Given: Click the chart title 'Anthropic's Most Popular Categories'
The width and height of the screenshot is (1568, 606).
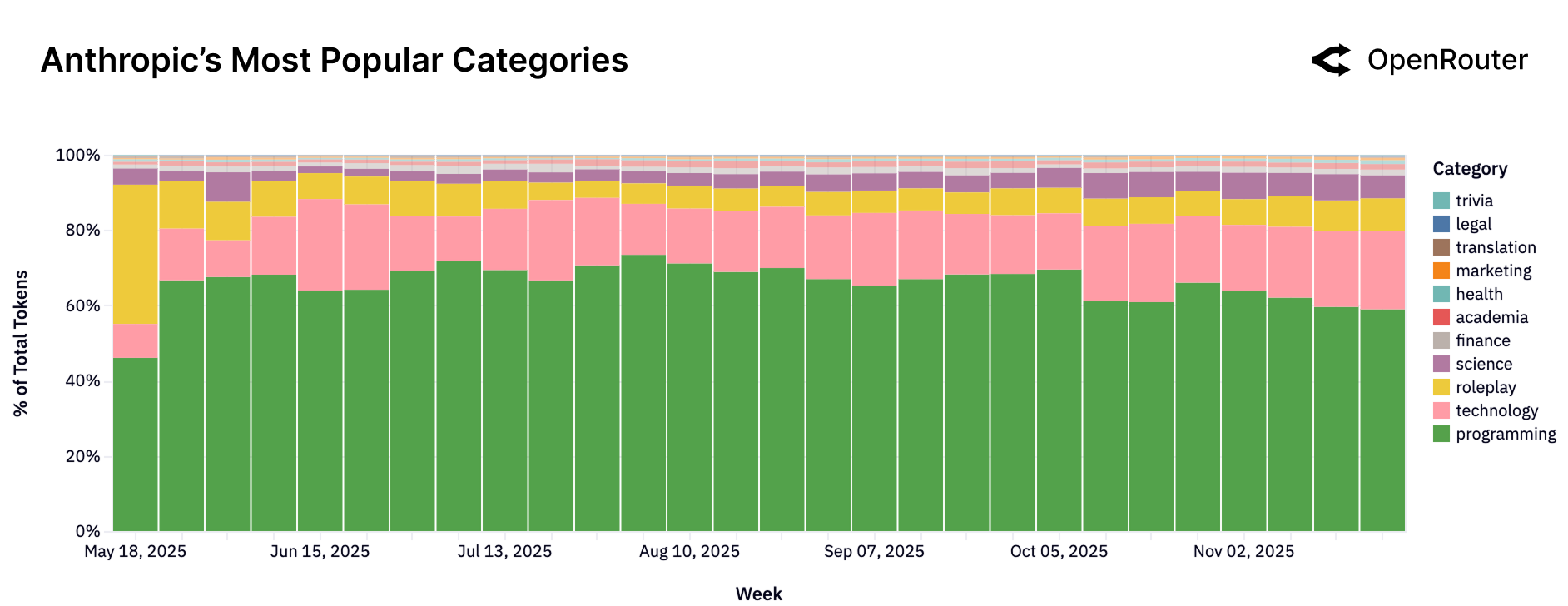Looking at the screenshot, I should coord(335,61).
